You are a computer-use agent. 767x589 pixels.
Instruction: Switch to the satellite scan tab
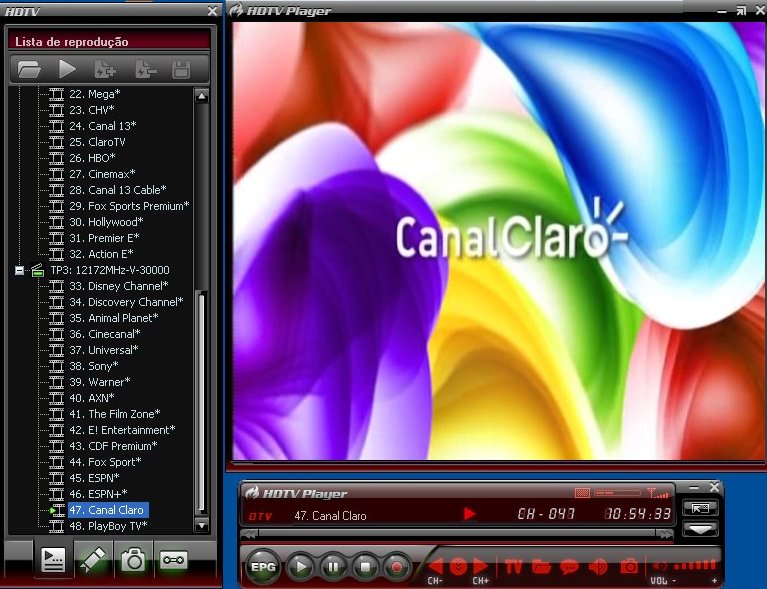click(x=93, y=559)
